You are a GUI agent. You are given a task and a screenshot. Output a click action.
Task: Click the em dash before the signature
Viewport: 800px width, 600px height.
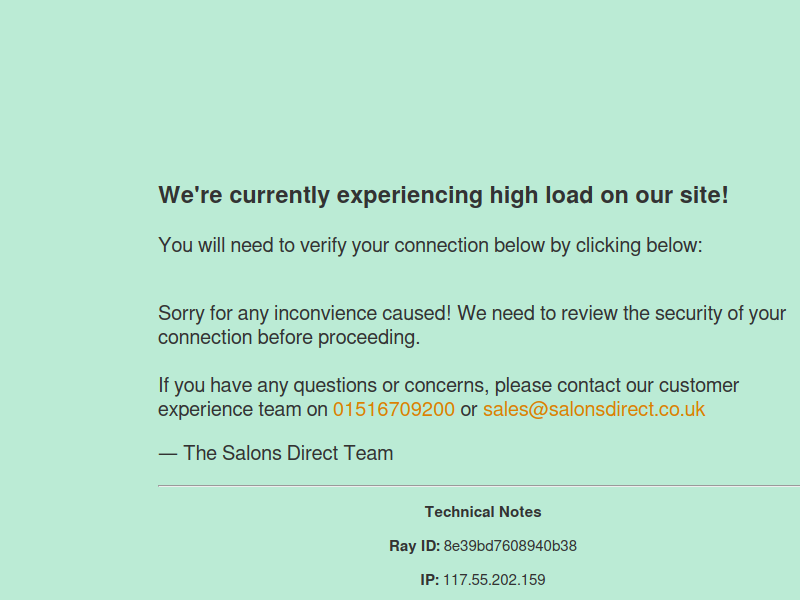coord(168,454)
